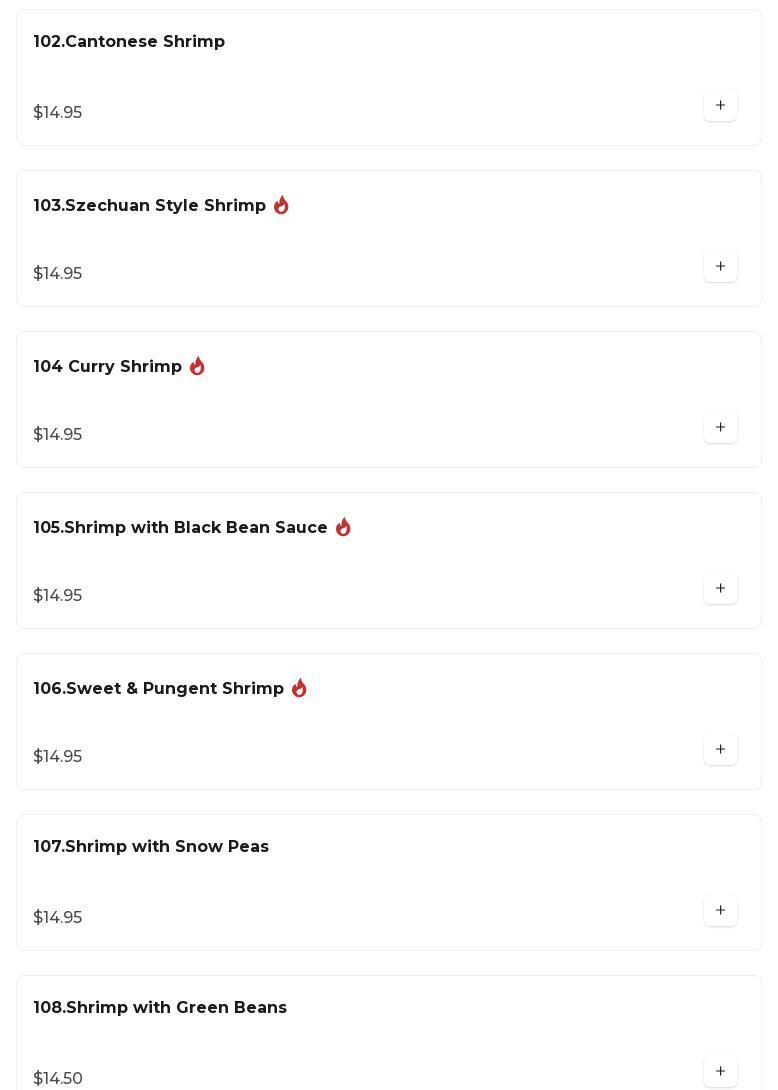
Task: Add Szechuan Style Shrimp with plus button
Action: 720,267
